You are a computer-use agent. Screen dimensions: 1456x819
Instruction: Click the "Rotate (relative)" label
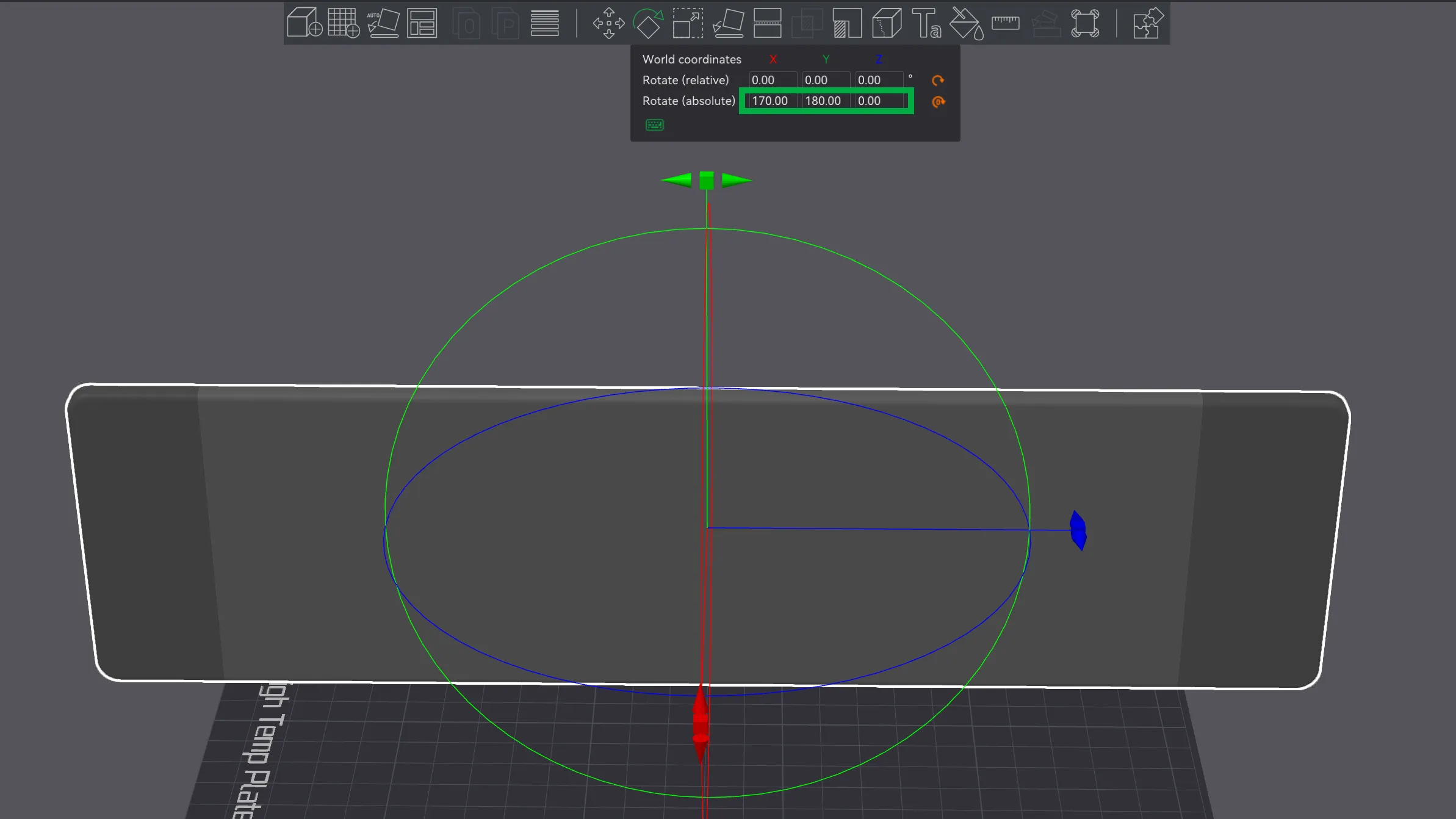pos(686,80)
